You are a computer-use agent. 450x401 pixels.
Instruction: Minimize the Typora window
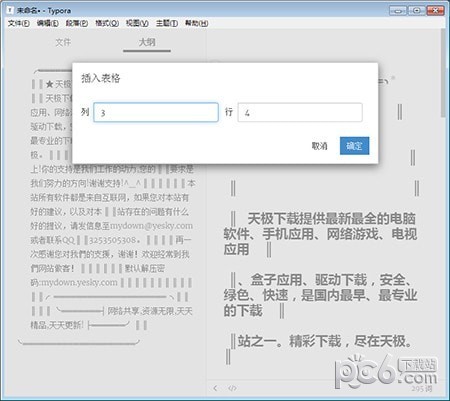point(398,11)
